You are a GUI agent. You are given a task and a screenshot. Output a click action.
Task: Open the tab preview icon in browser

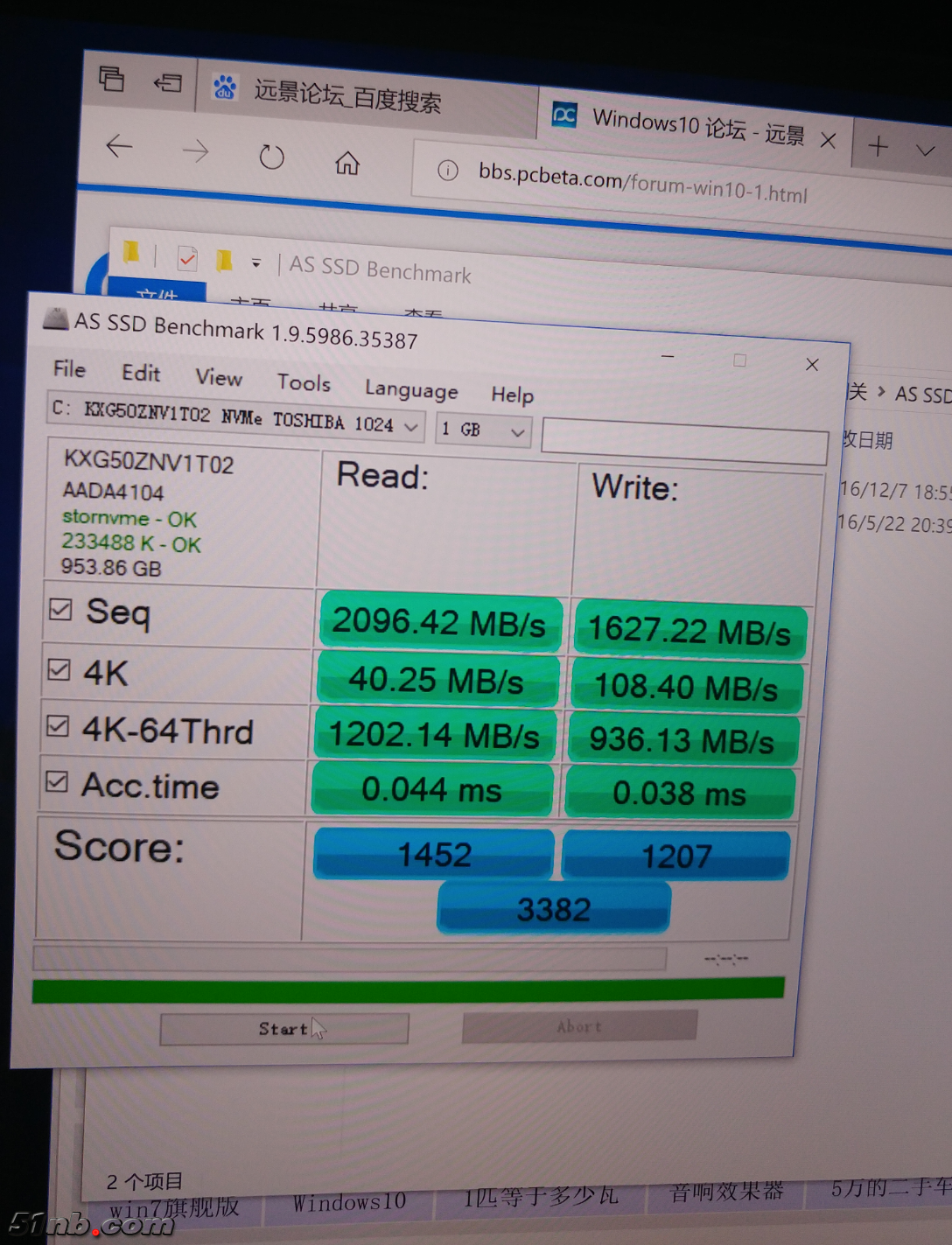click(111, 80)
